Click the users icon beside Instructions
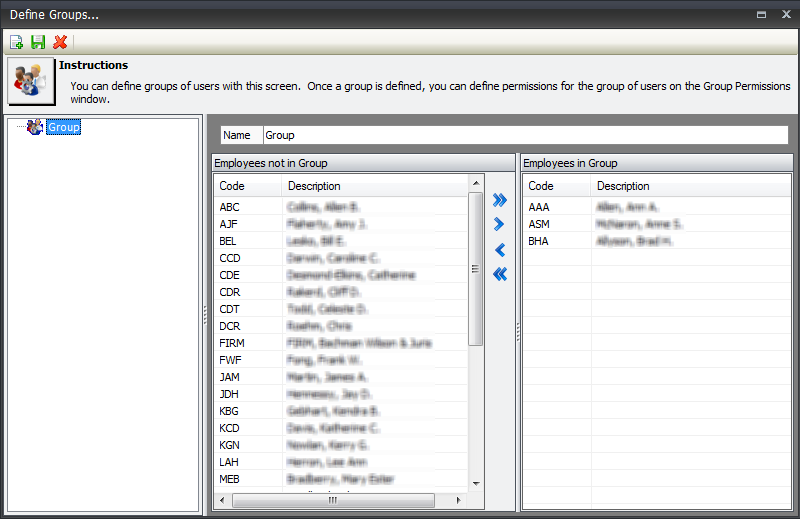 (30, 81)
